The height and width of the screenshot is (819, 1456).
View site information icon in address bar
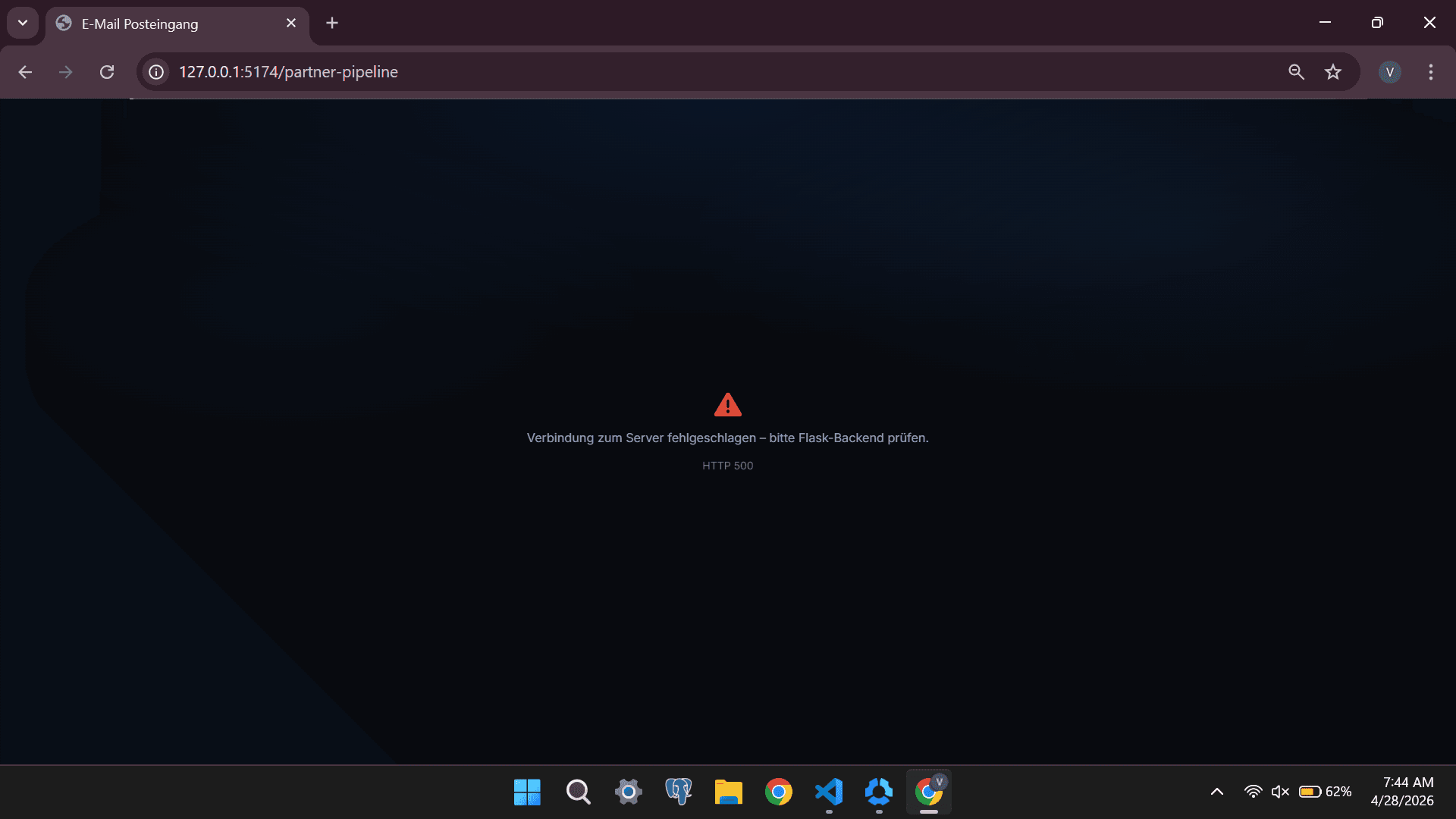pos(156,72)
